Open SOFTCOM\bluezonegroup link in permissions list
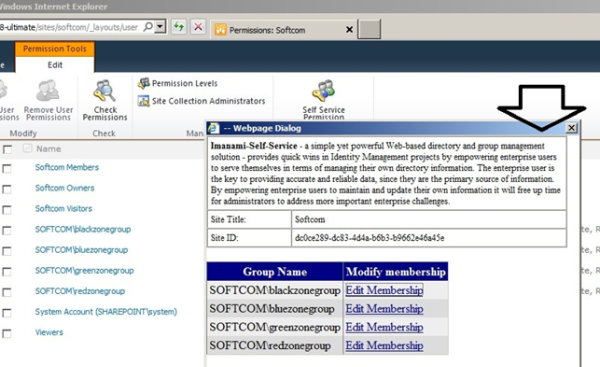 (82, 250)
